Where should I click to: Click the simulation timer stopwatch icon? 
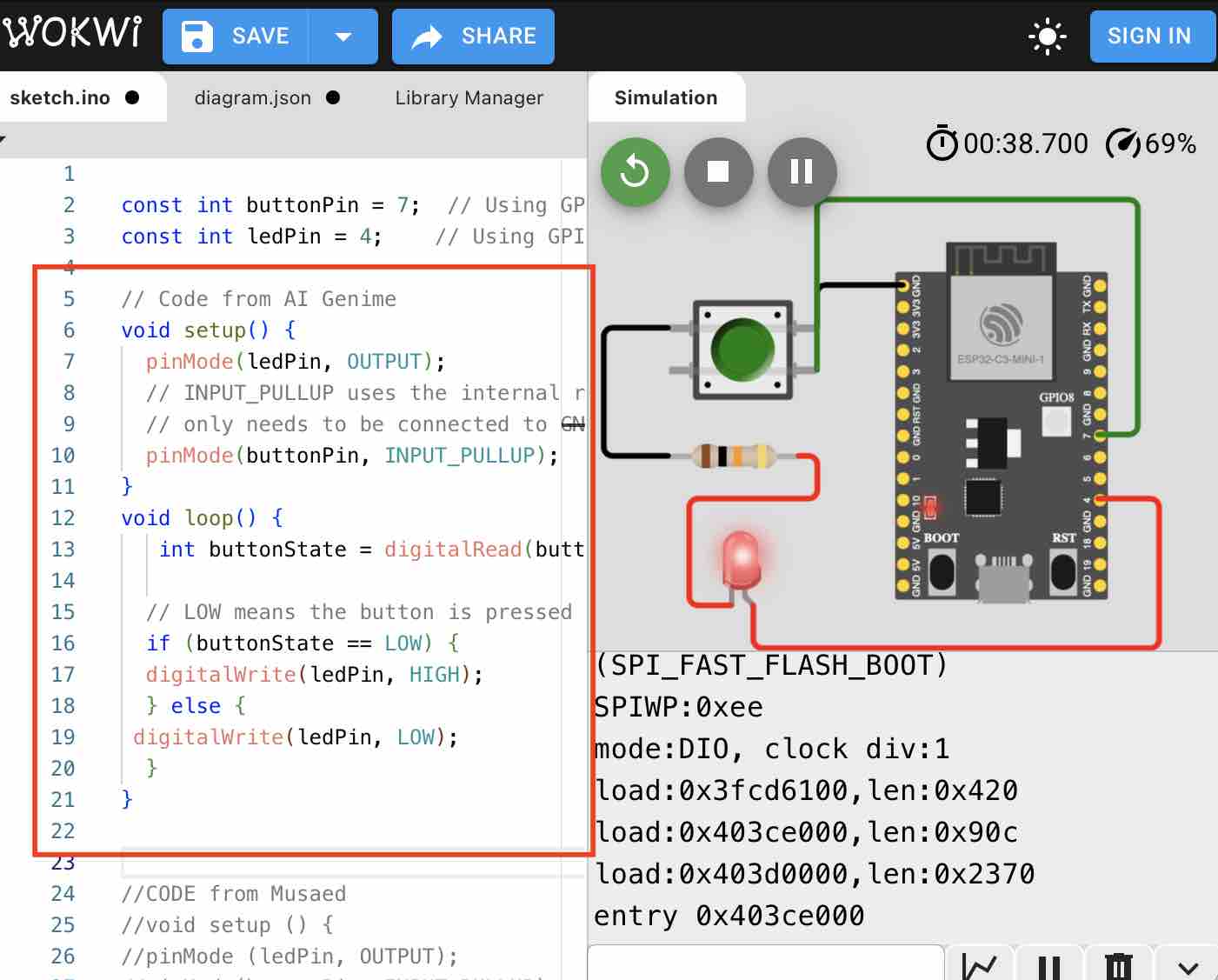(942, 143)
